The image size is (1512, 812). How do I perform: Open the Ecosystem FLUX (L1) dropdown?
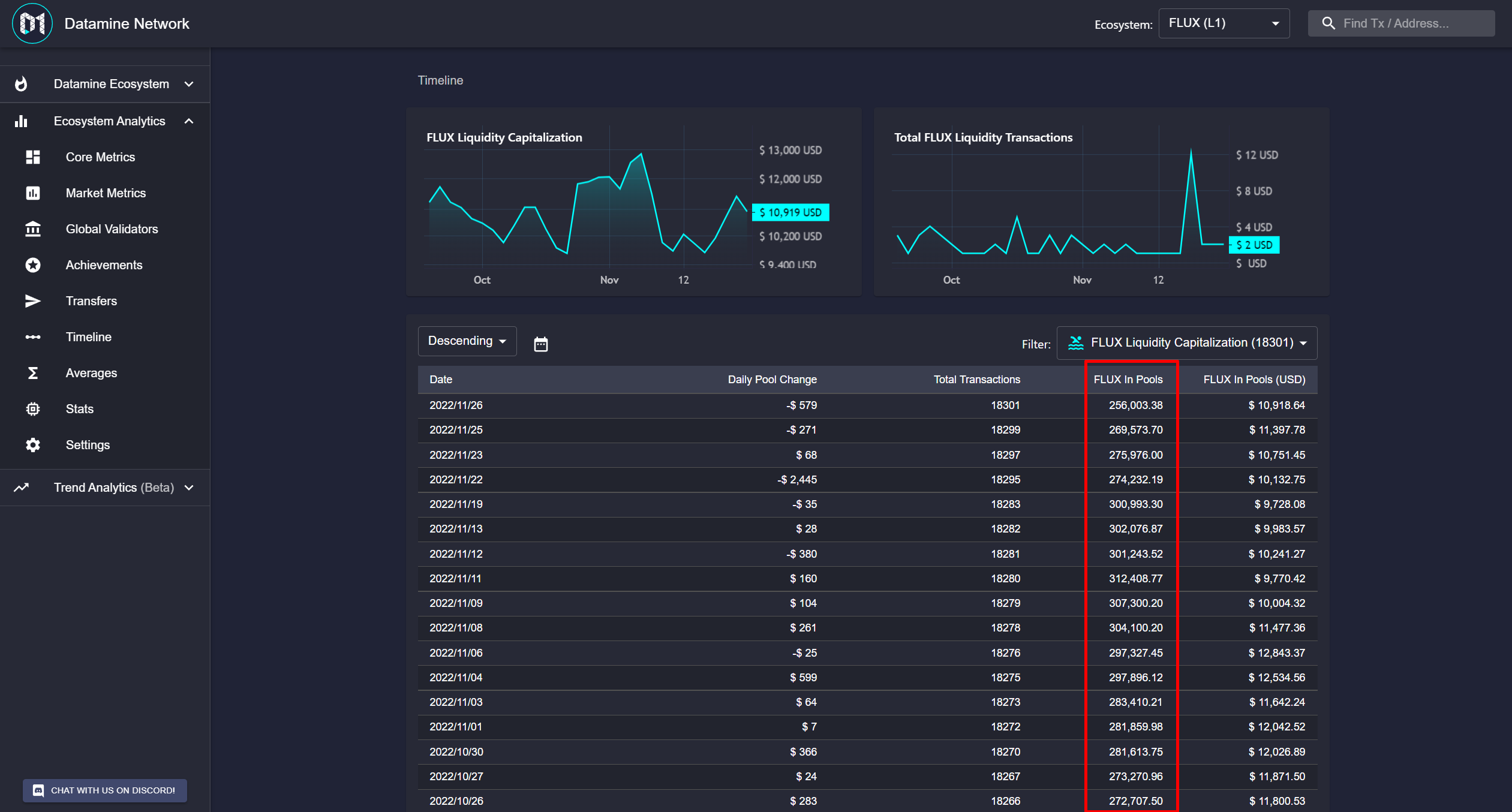click(x=1224, y=23)
